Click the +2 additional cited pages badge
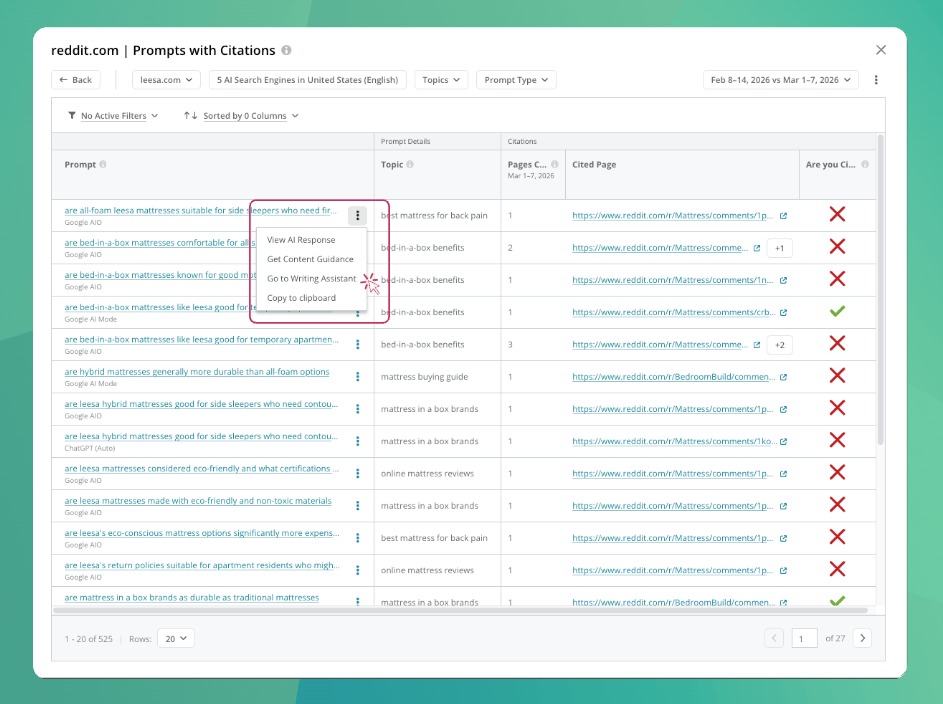Viewport: 943px width, 704px height. pos(779,345)
